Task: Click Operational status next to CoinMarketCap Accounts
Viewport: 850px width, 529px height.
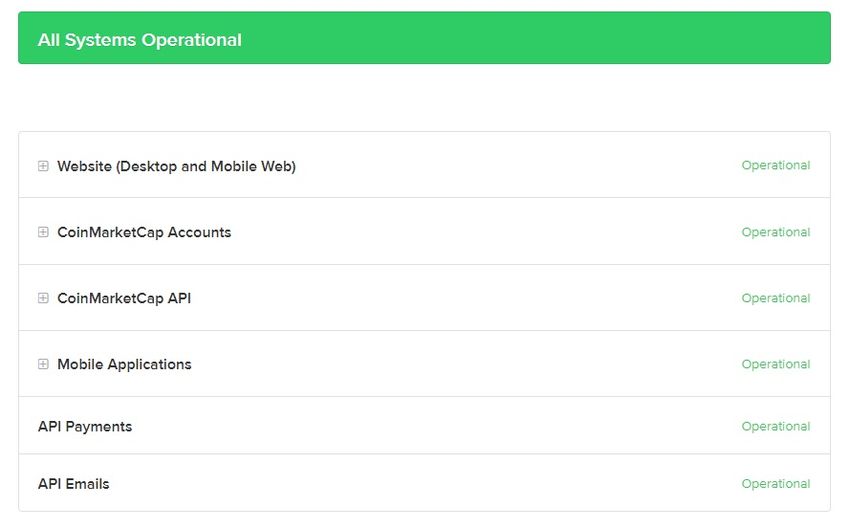Action: [x=775, y=232]
